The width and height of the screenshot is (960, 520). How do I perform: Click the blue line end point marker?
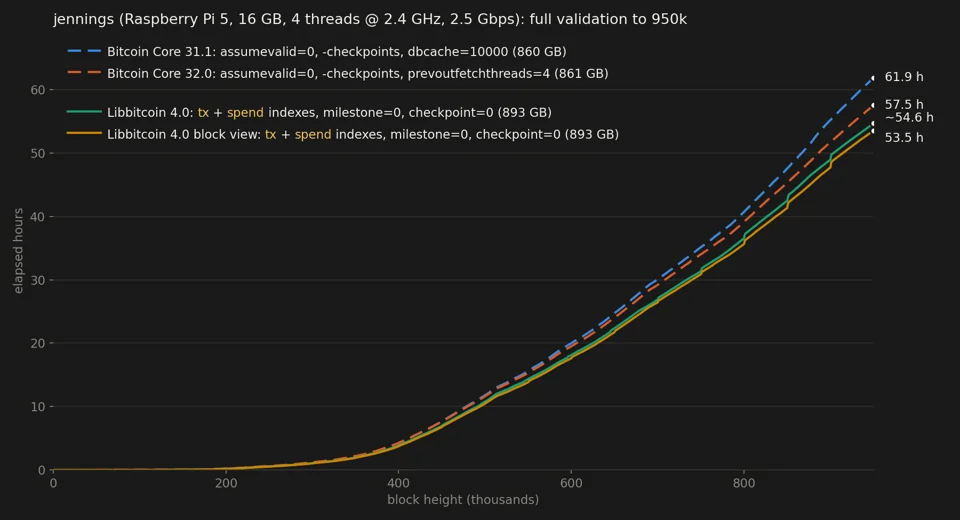(x=873, y=78)
